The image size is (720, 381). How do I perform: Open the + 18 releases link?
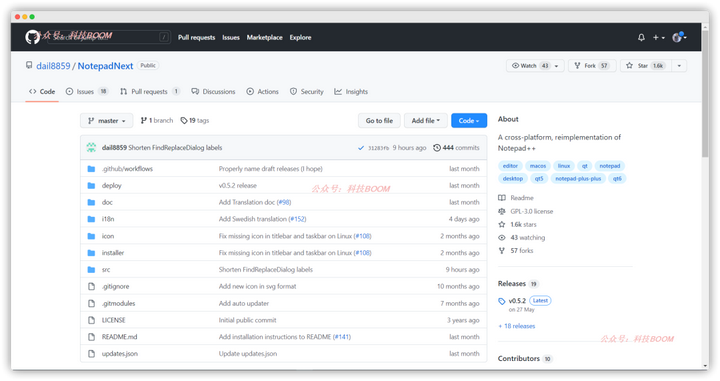(x=517, y=326)
